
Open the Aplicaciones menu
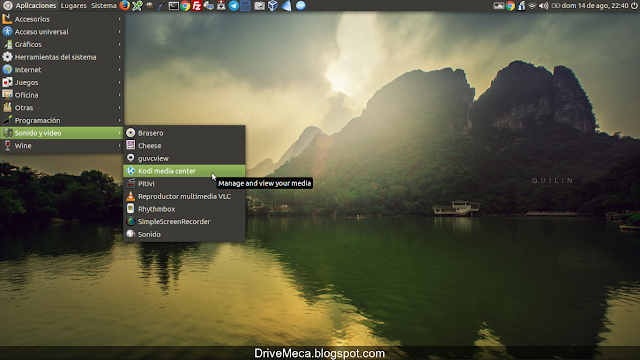30,6
